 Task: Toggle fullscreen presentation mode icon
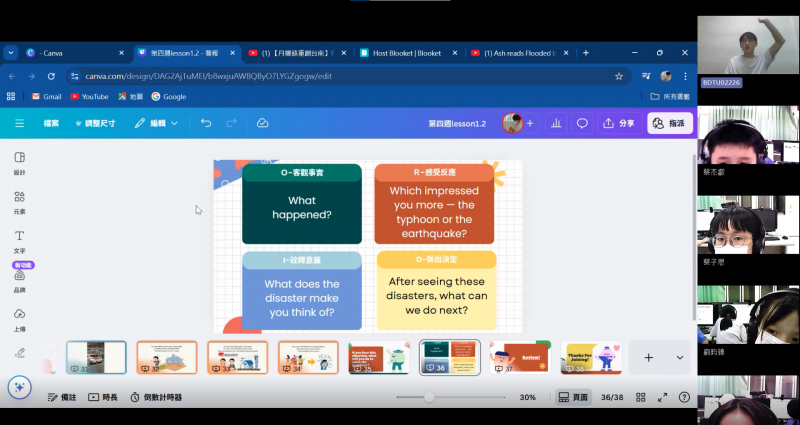(662, 397)
